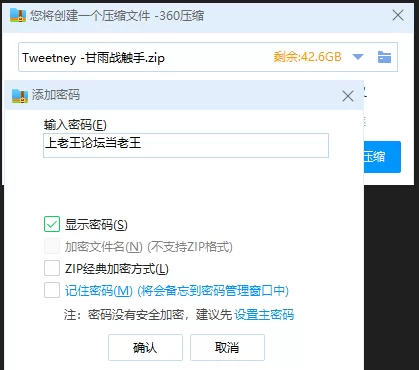Click the 360压缩 logo in main title bar
Viewport: 419px width, 370px height.
(18, 15)
